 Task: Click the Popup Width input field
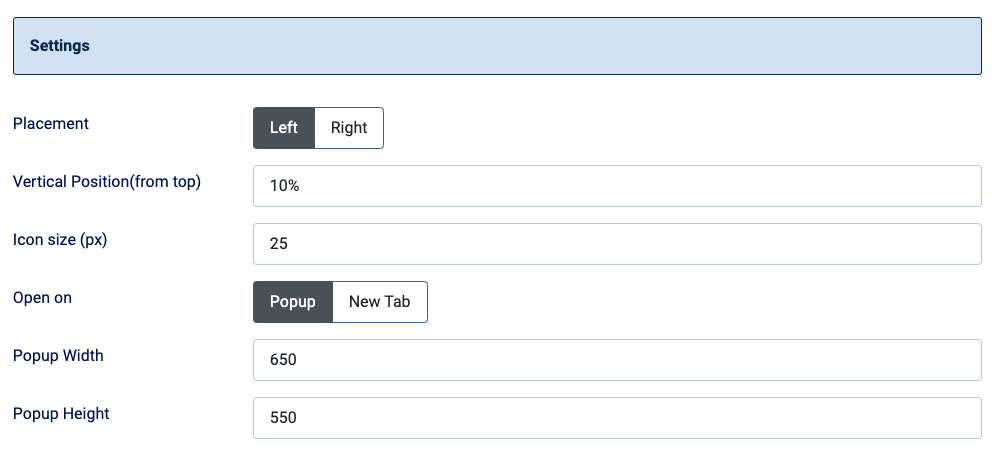coord(617,360)
